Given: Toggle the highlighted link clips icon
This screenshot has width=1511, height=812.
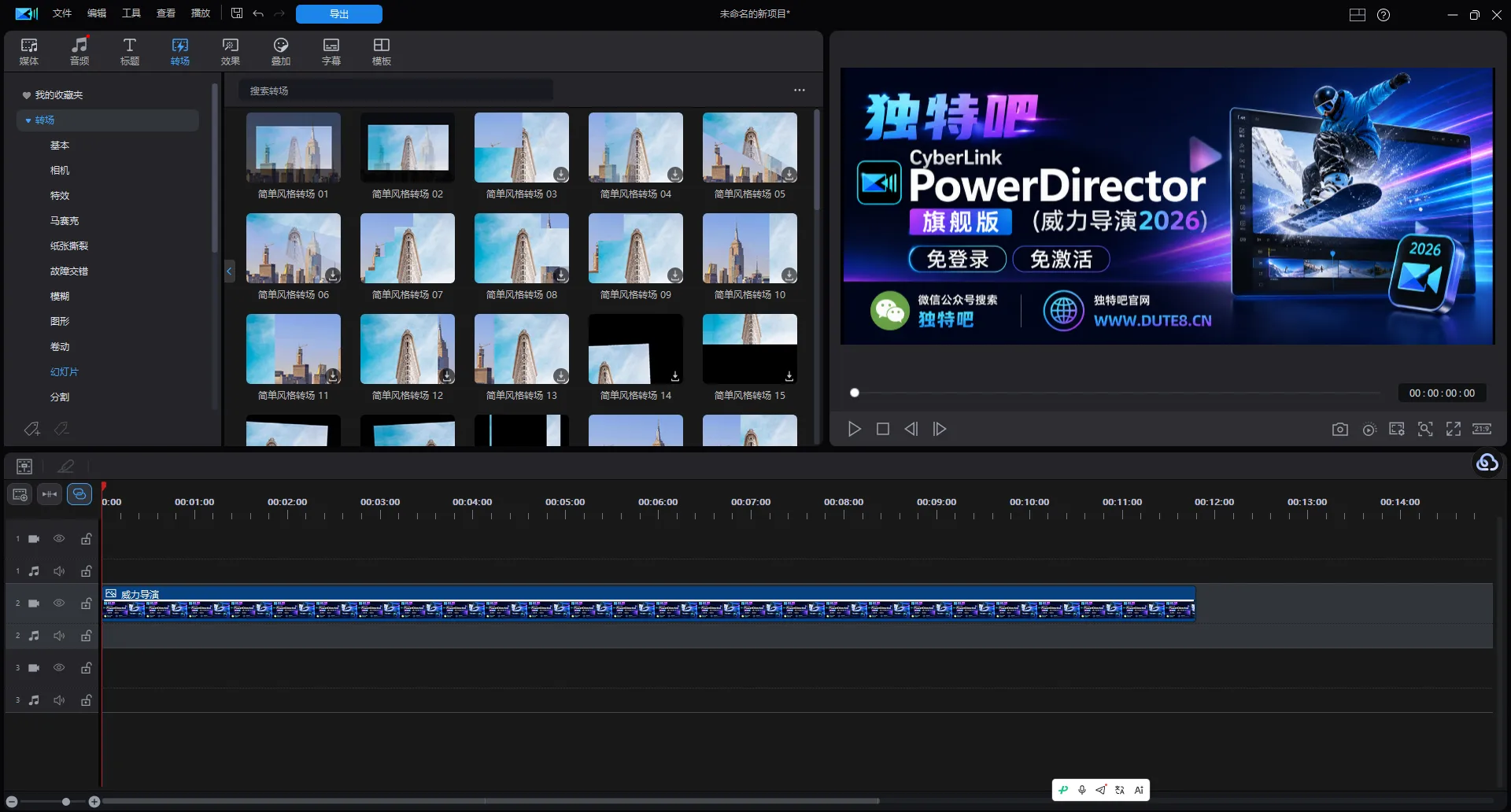Looking at the screenshot, I should pyautogui.click(x=79, y=494).
